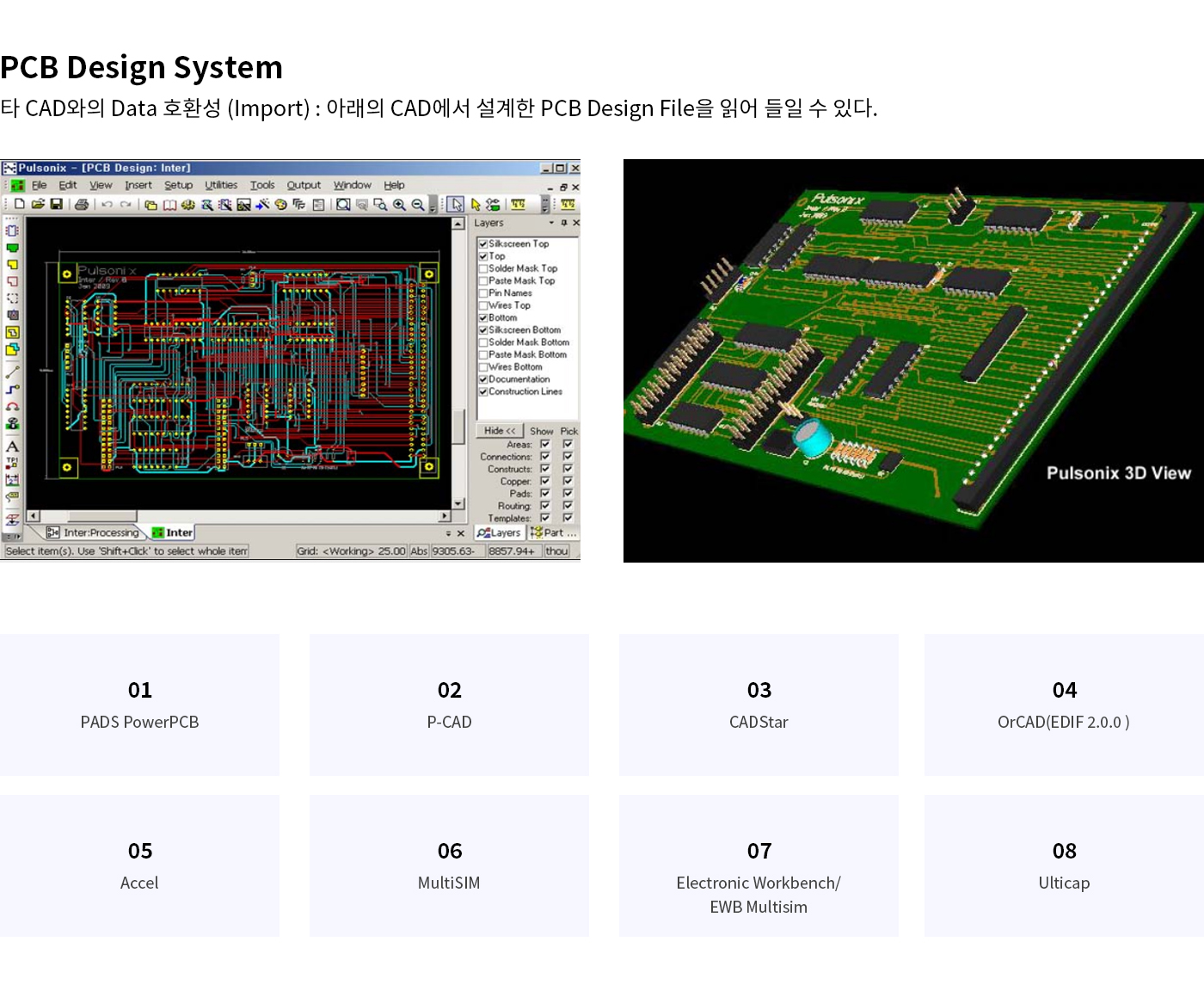
Task: Click the Save icon in the toolbar
Action: 57,205
